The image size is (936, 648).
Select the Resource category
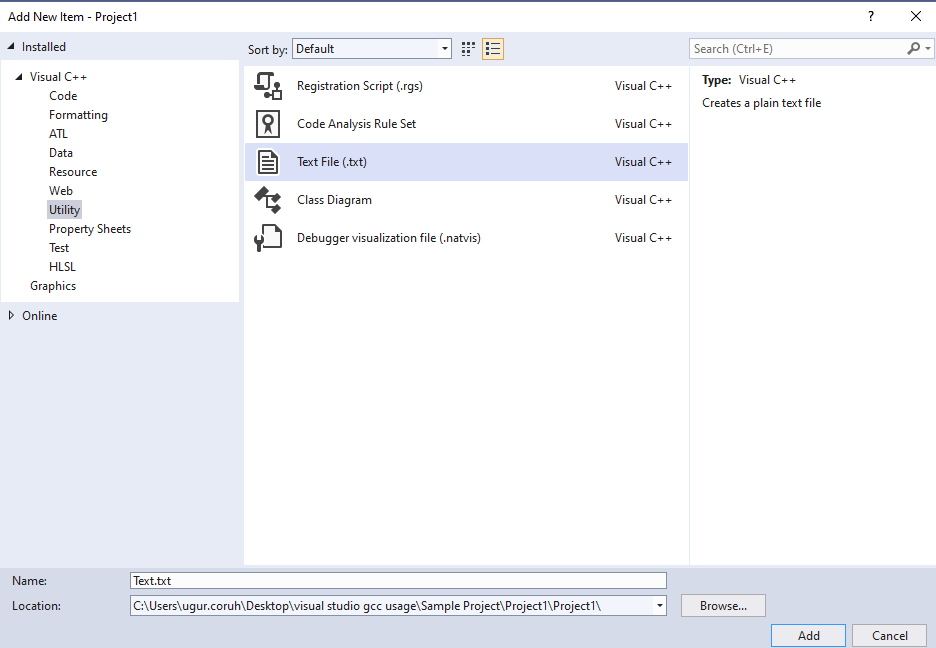click(73, 172)
